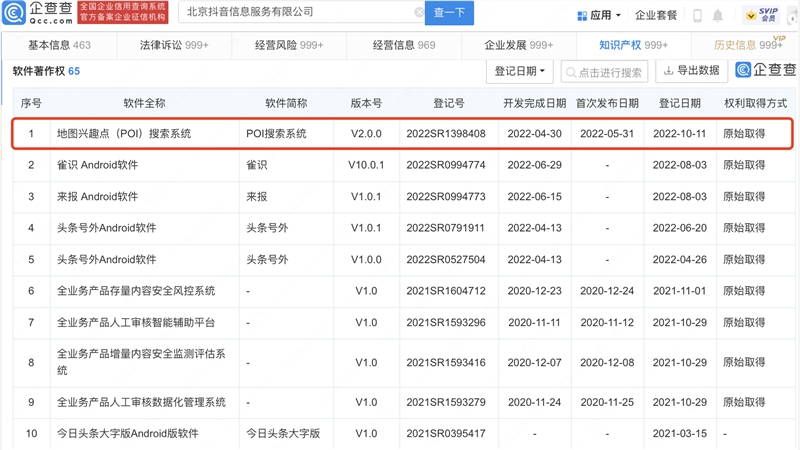Expand the 登记日期 filter dropdown
This screenshot has width=800, height=450.
519,71
